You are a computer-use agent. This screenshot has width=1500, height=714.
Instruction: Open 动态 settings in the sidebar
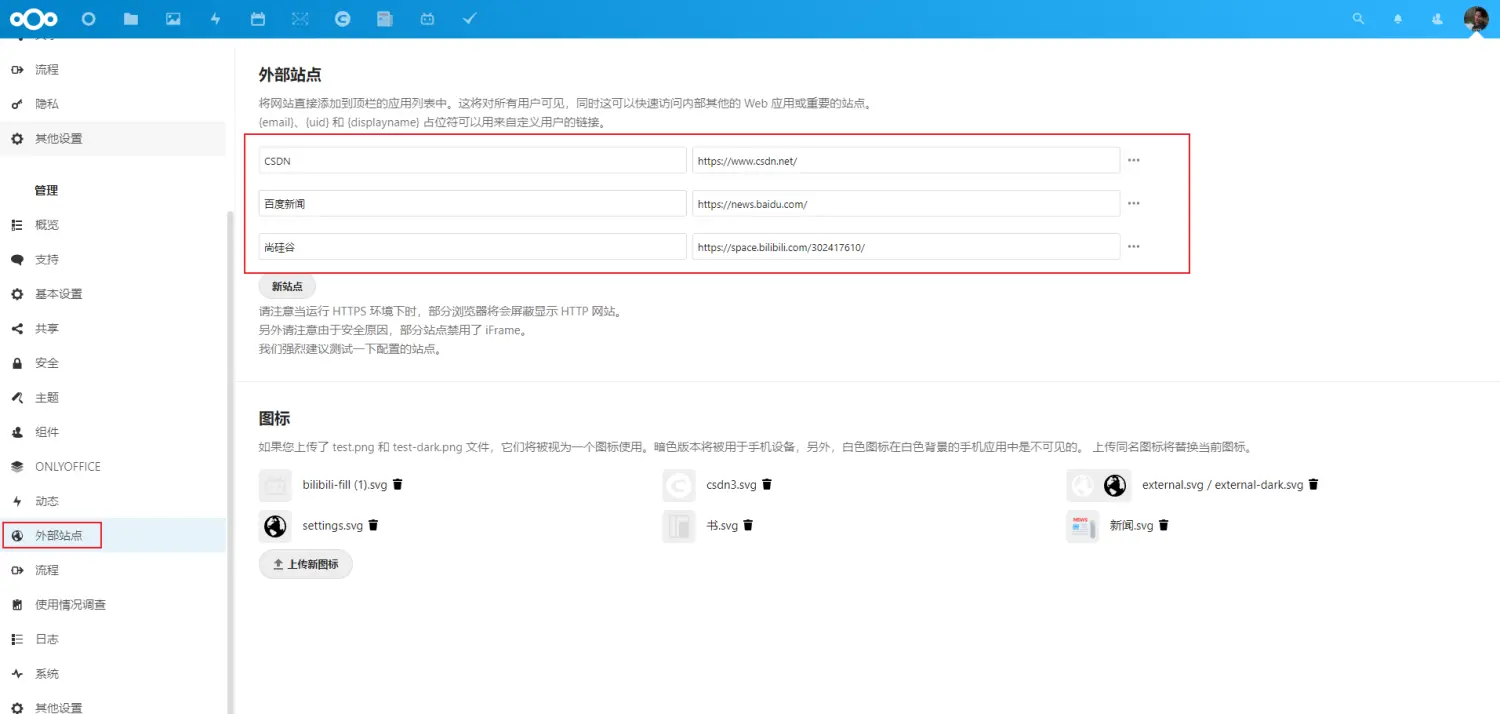113,501
